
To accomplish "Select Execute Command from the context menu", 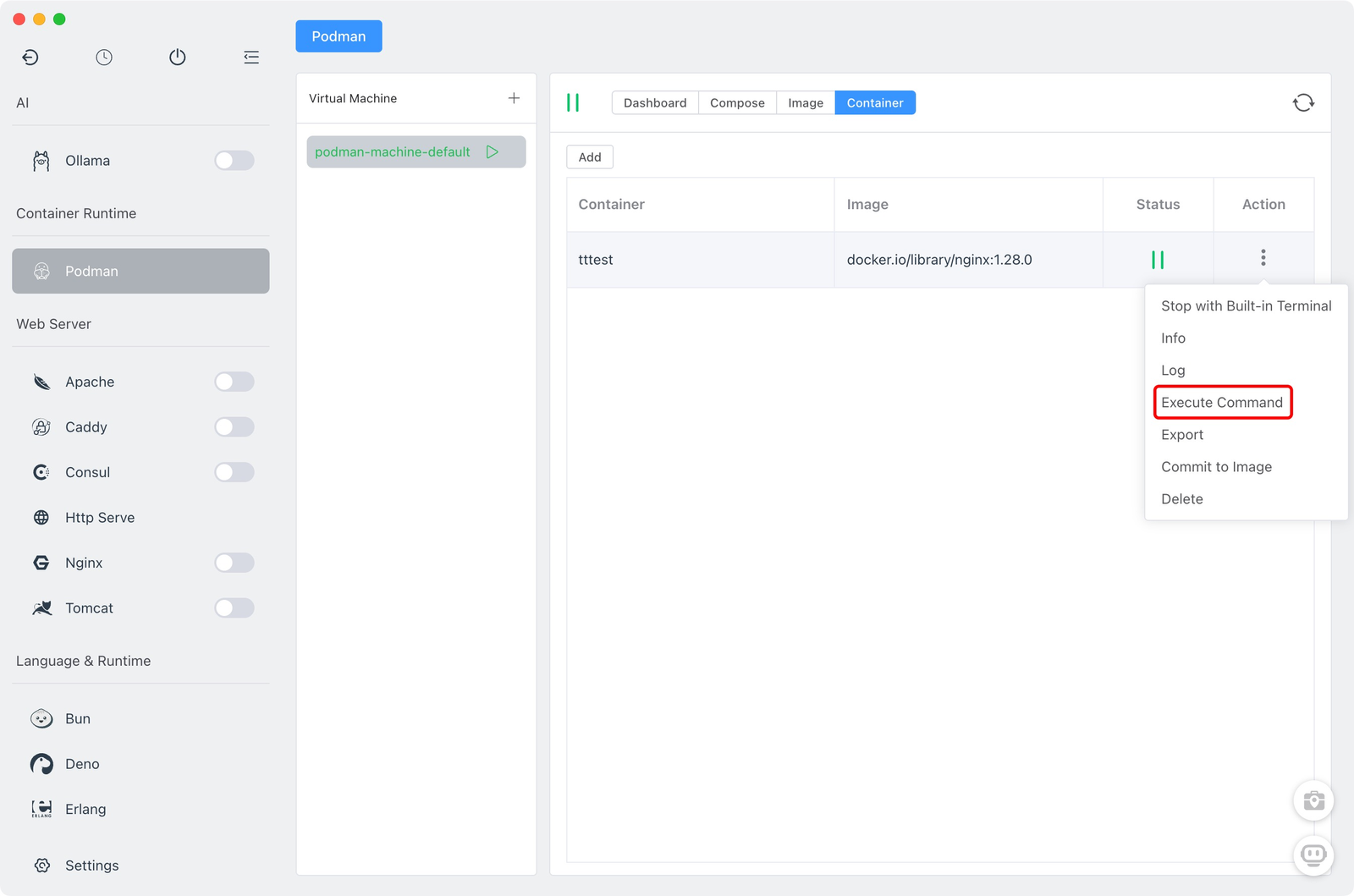I will tap(1222, 403).
